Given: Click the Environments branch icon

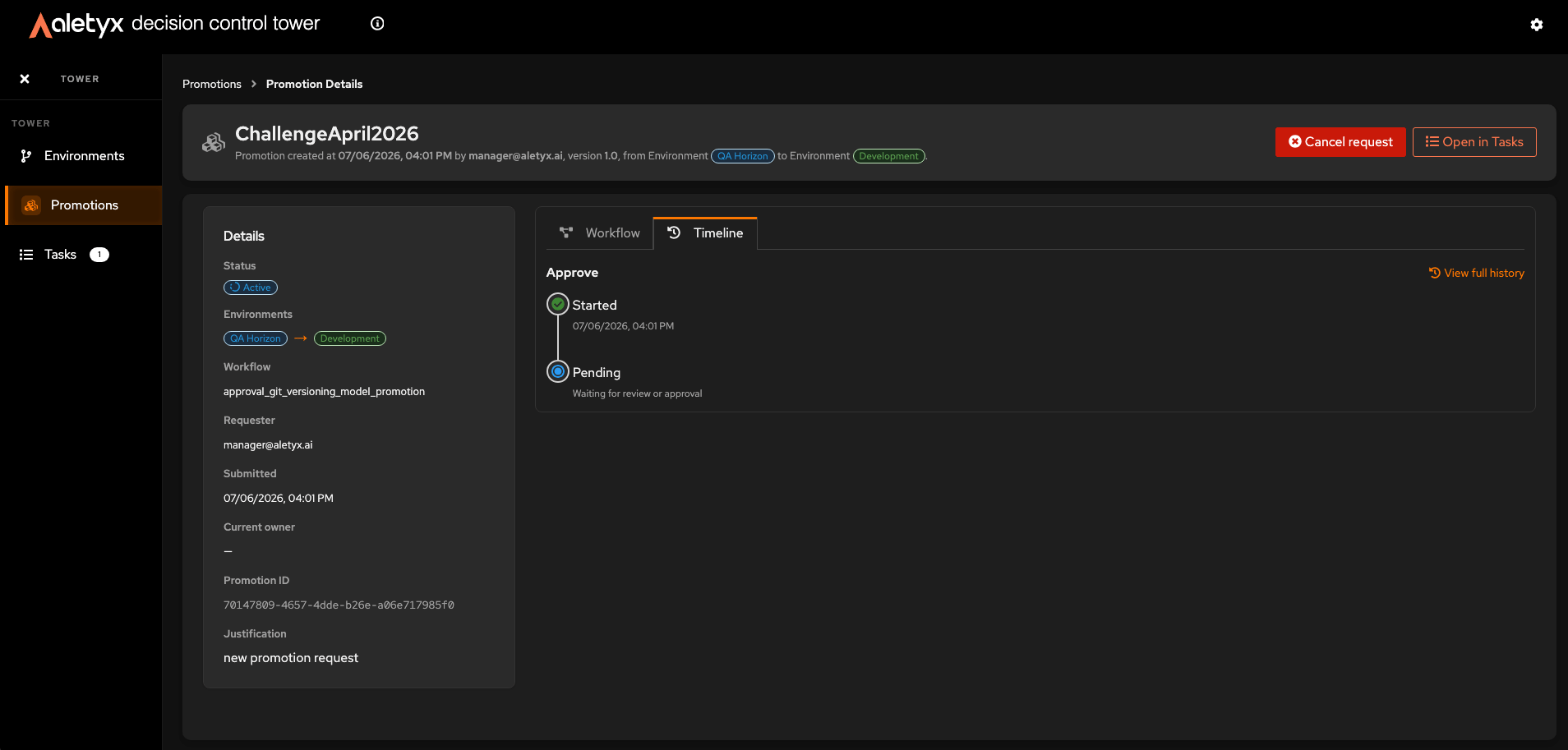Looking at the screenshot, I should 26,156.
